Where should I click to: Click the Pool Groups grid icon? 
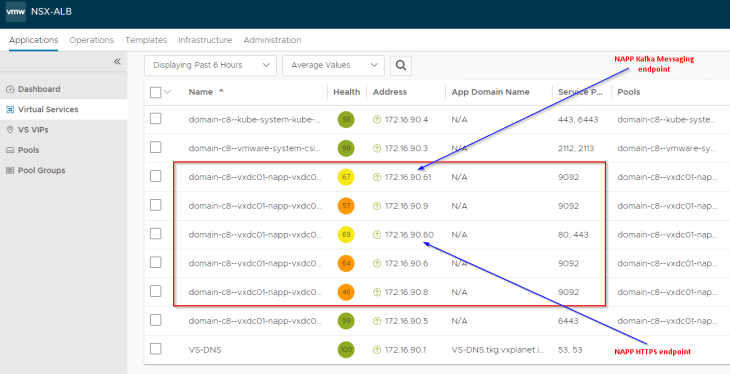point(10,170)
